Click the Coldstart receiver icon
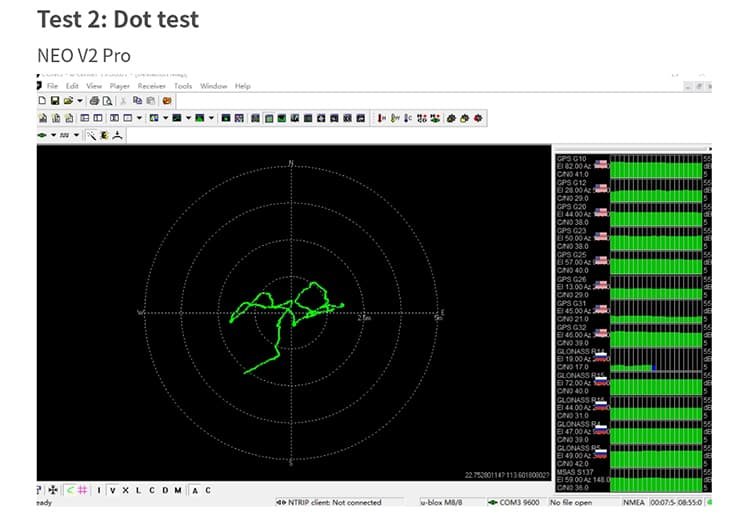 click(408, 118)
